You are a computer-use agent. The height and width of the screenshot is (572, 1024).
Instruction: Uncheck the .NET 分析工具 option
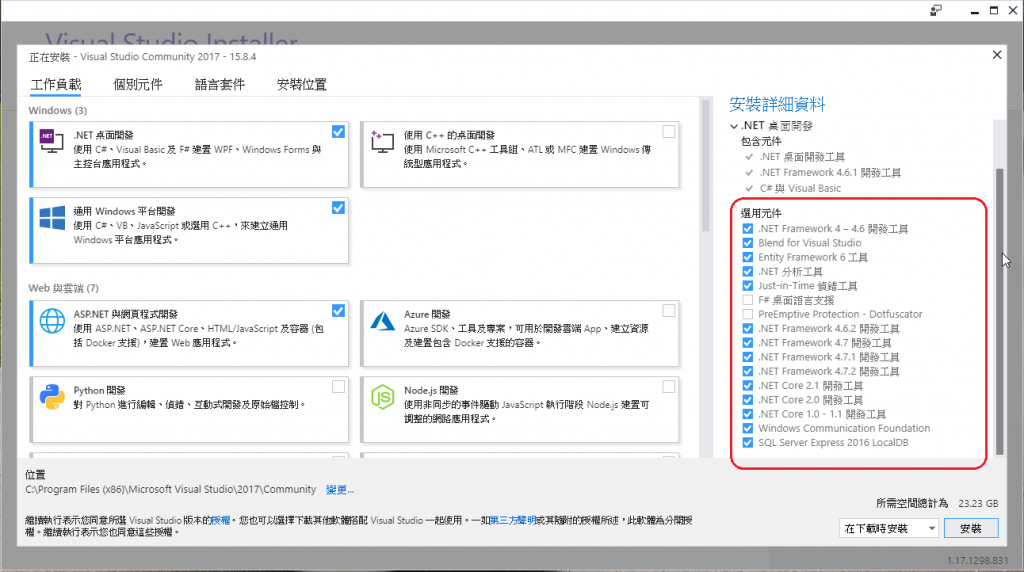[748, 272]
